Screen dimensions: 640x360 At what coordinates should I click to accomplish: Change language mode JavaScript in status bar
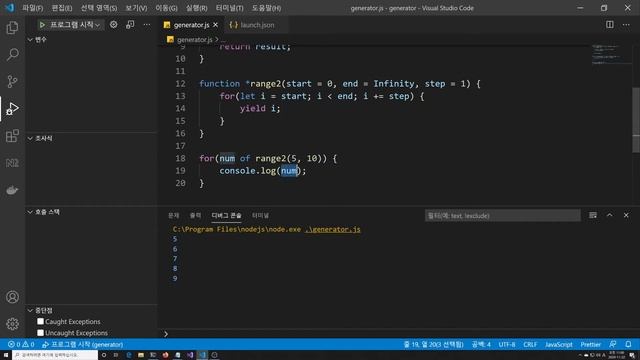click(558, 344)
